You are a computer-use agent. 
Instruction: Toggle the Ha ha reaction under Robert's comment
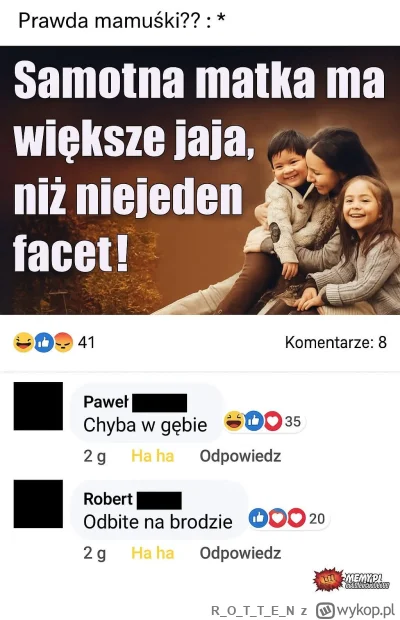point(153,553)
